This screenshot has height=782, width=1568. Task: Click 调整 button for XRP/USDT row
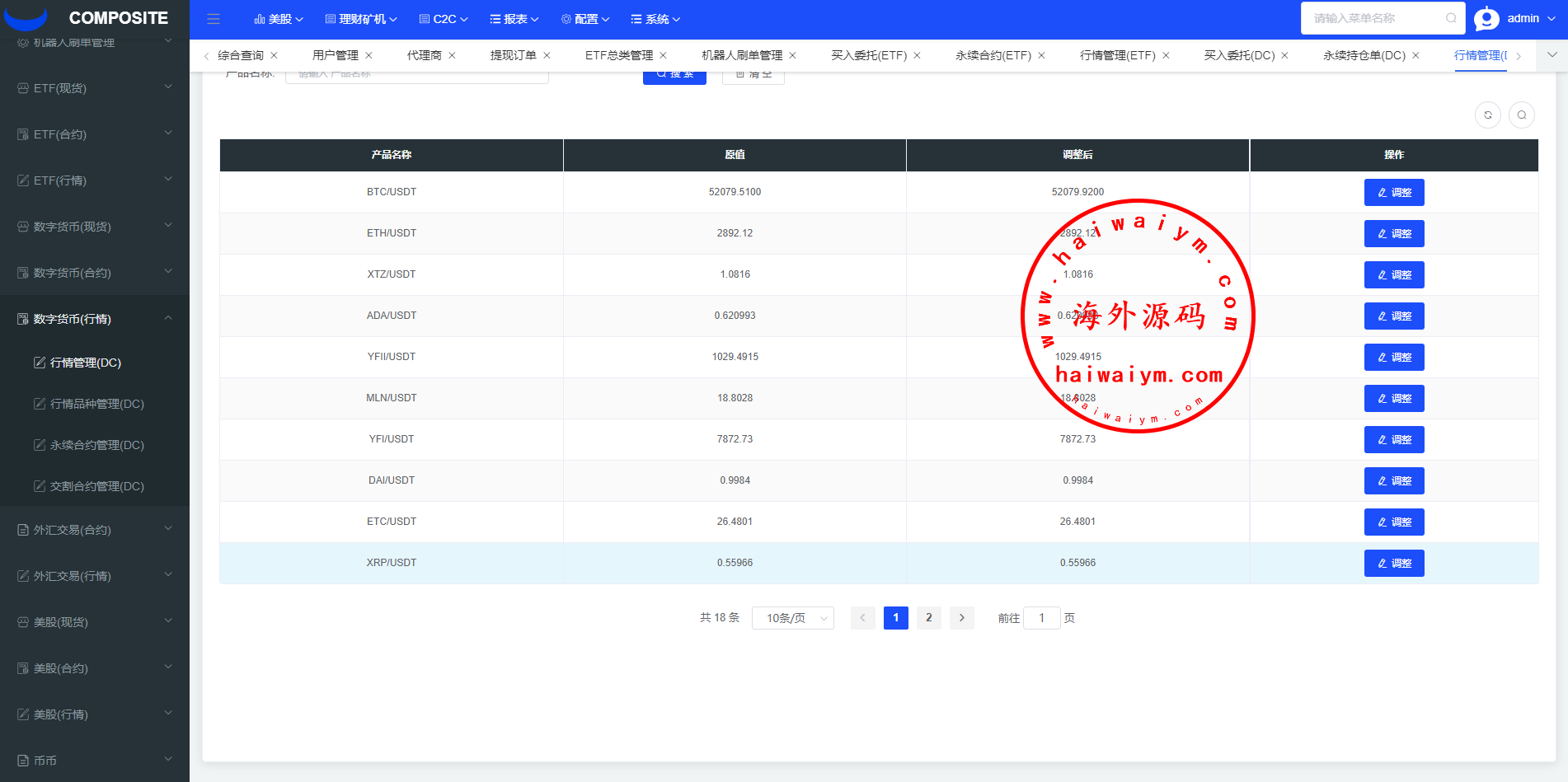(x=1393, y=563)
